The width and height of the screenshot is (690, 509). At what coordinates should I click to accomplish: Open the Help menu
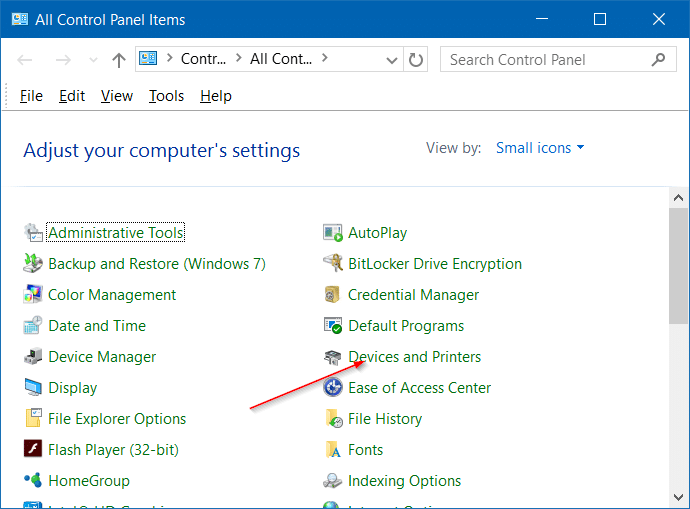[216, 96]
